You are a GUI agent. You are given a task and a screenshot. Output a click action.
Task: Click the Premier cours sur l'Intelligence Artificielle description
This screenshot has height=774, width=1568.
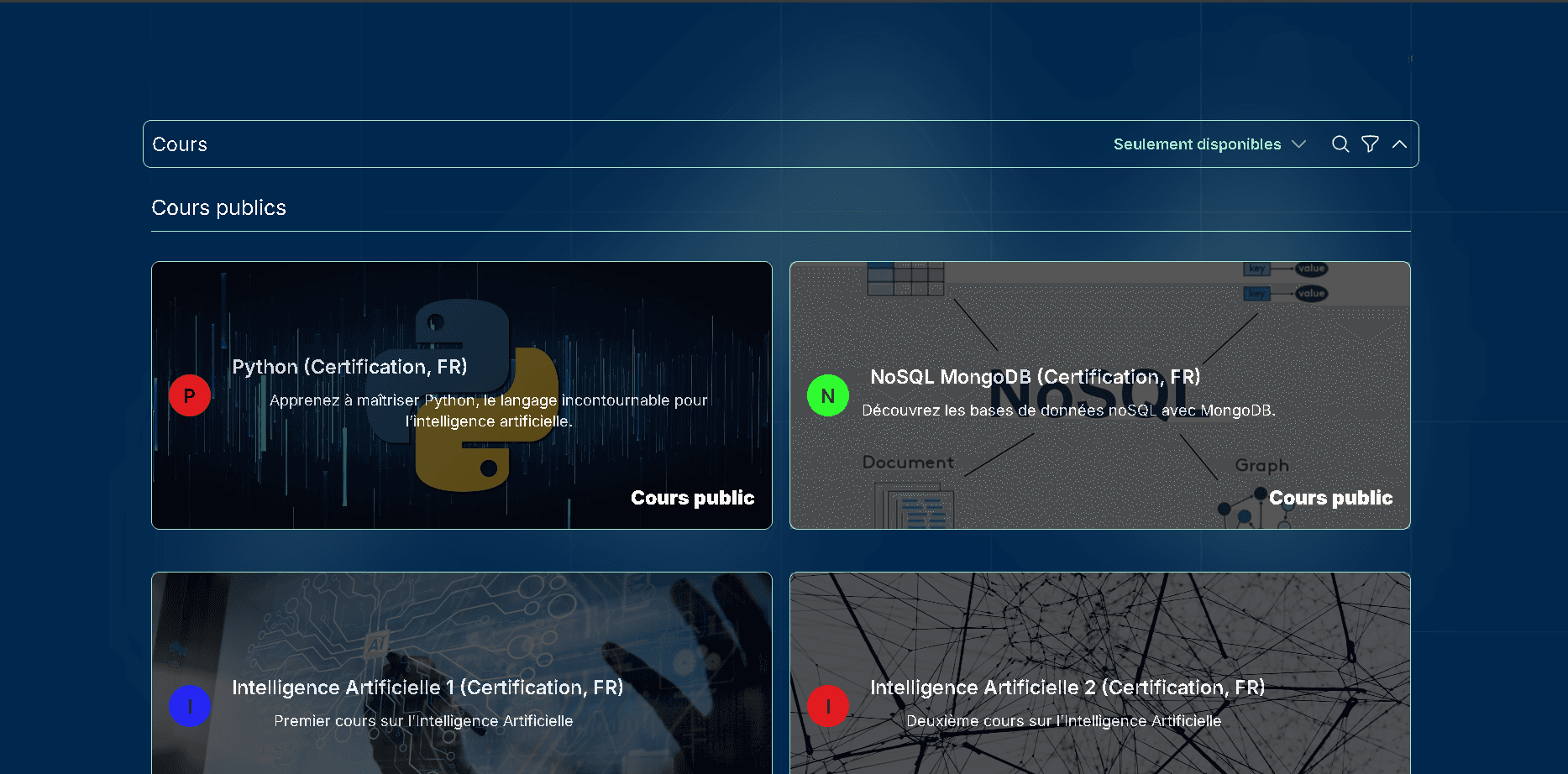point(423,721)
